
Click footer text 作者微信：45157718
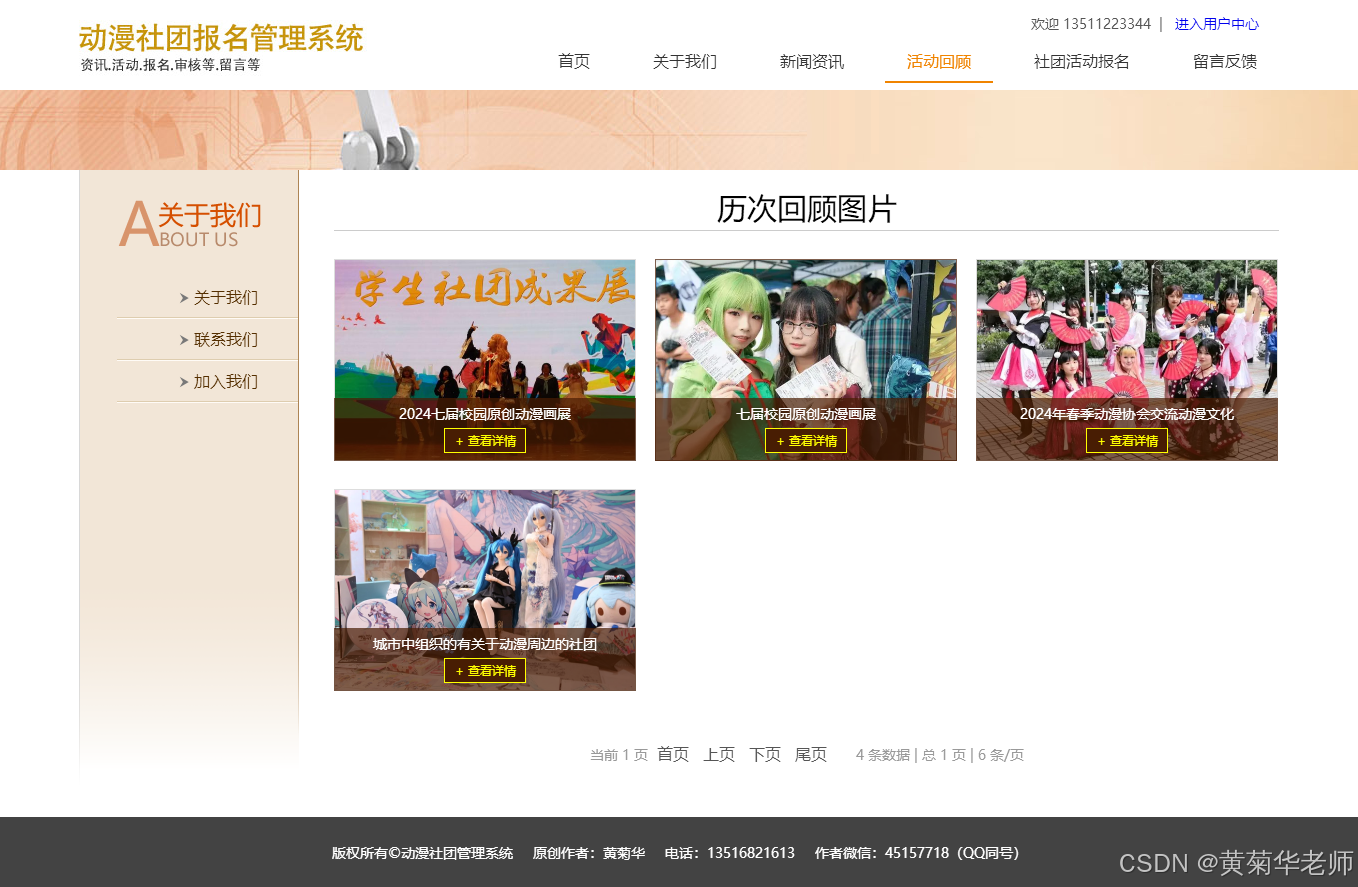pyautogui.click(x=880, y=853)
